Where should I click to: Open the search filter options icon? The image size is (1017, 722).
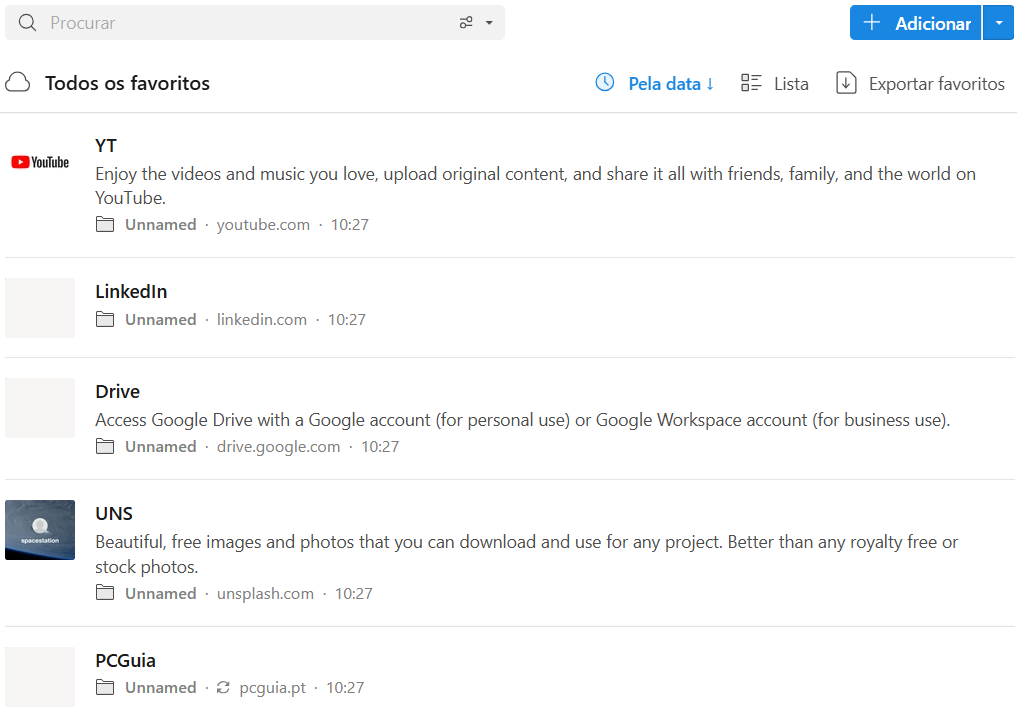[x=466, y=23]
